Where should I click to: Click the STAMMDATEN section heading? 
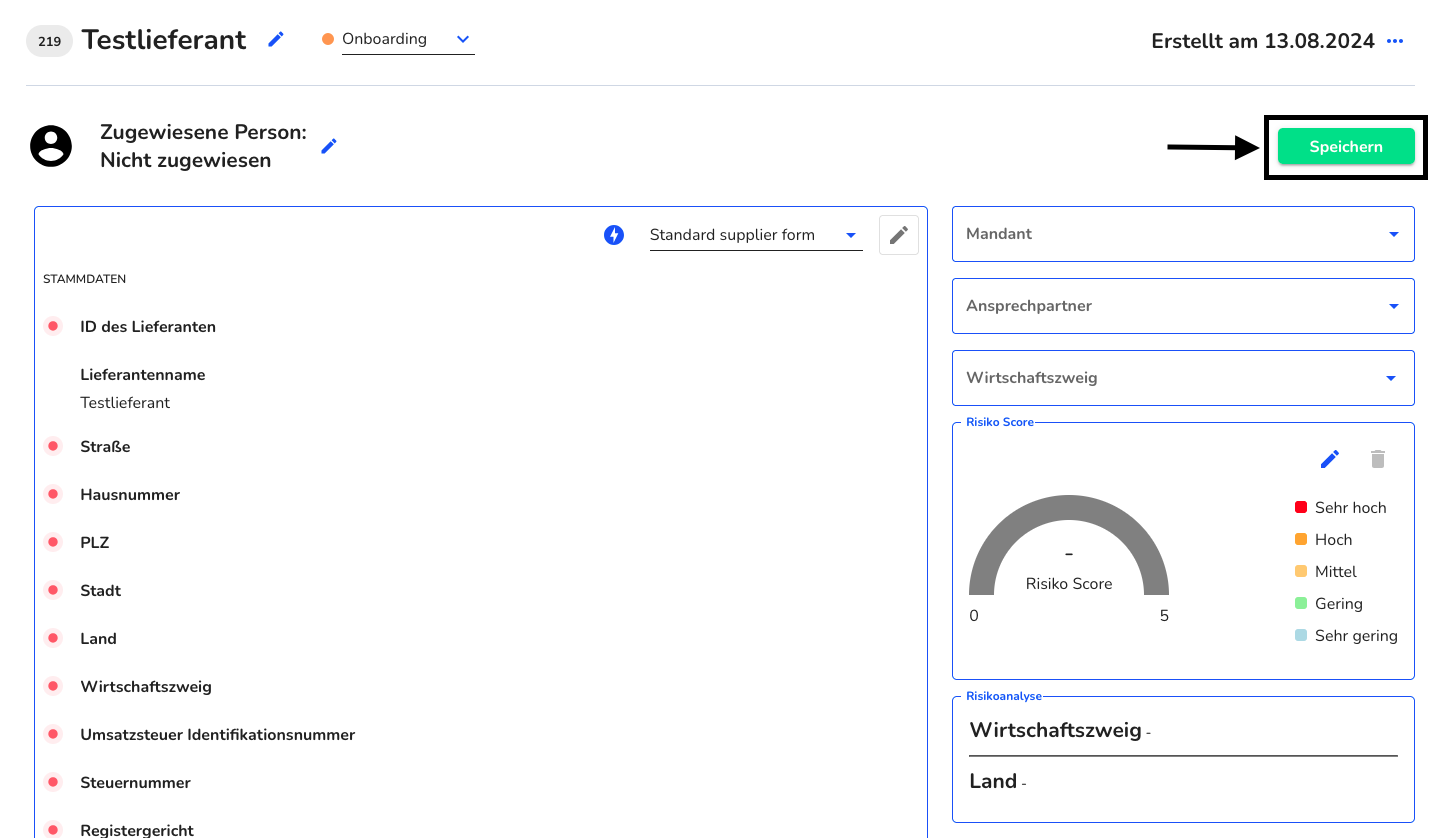tap(84, 279)
